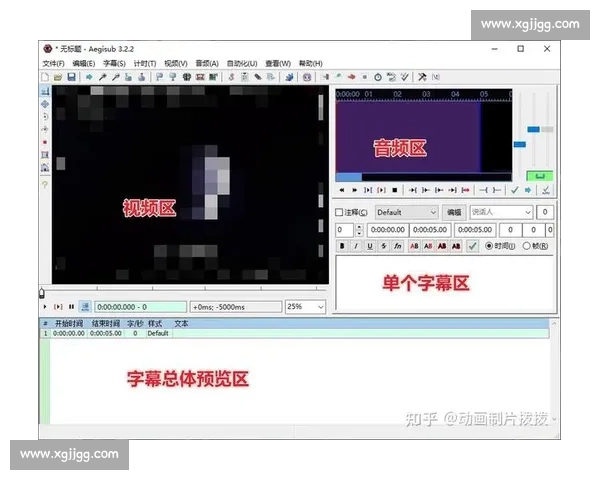Click the Italic formatting button
Viewport: 600px width, 480px height.
coord(356,246)
